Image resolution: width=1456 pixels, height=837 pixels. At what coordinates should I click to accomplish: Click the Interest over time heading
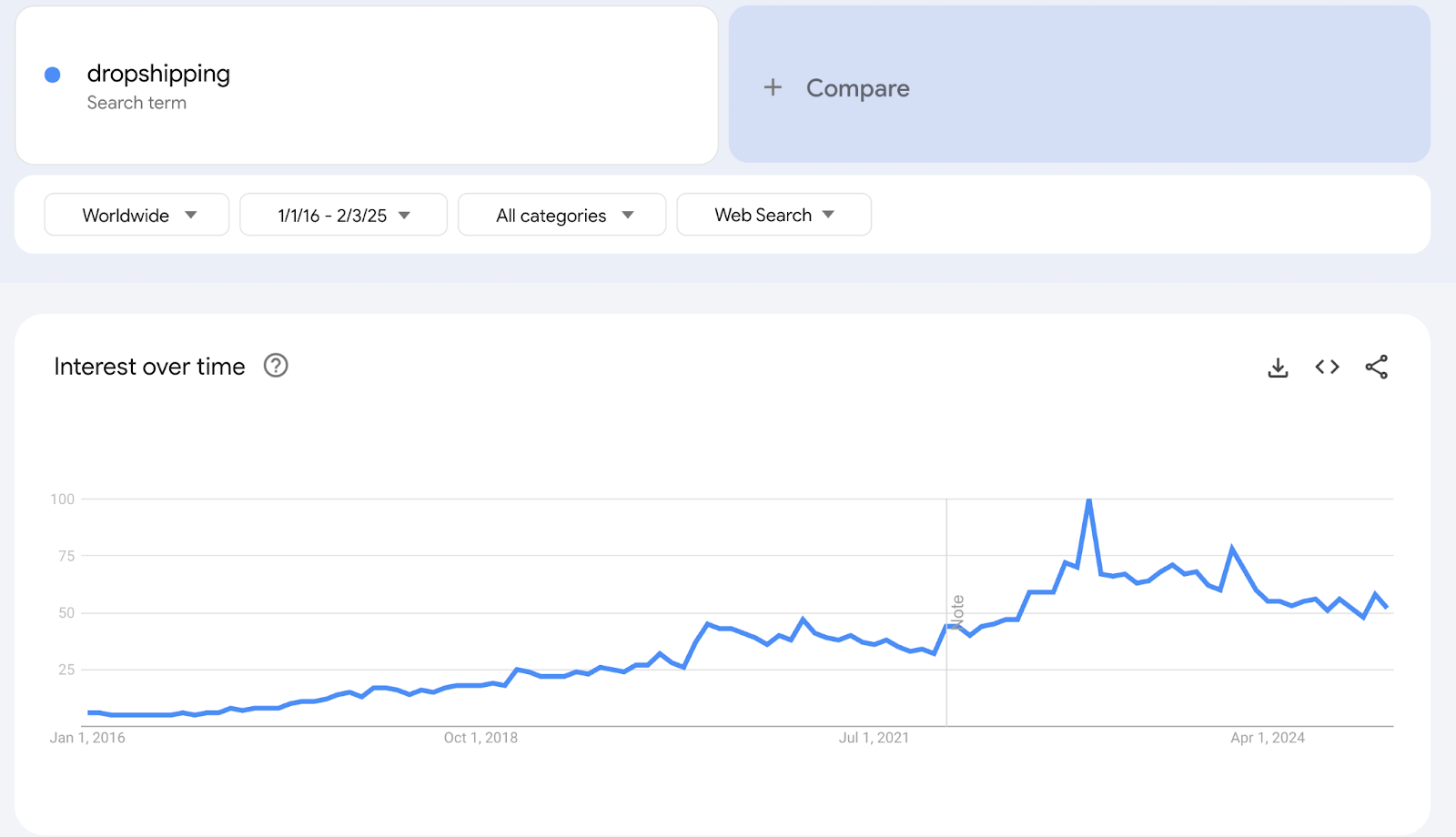(x=149, y=366)
